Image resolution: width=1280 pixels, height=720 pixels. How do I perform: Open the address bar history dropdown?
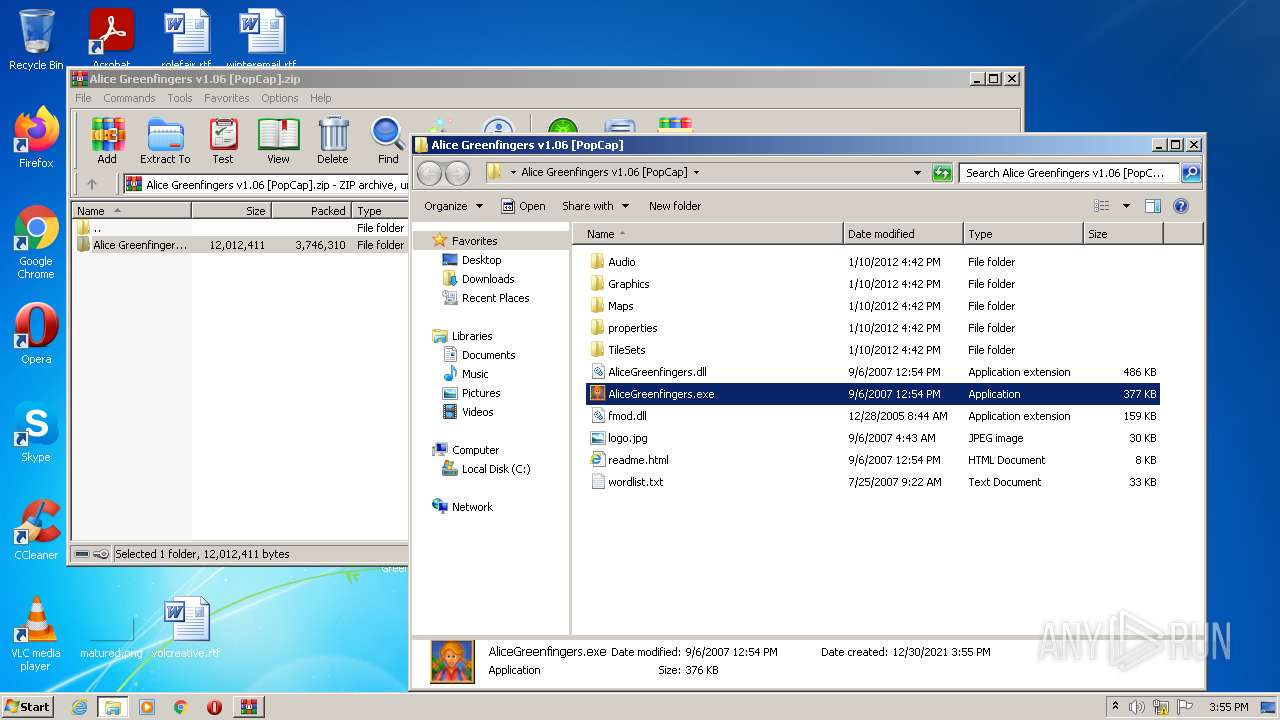[917, 173]
